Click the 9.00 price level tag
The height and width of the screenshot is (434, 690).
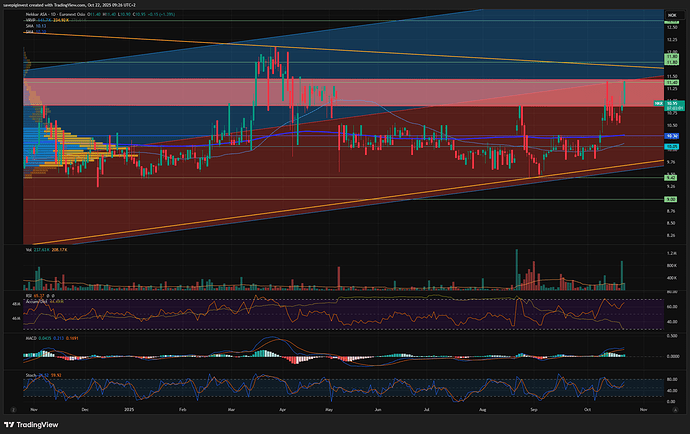(672, 199)
